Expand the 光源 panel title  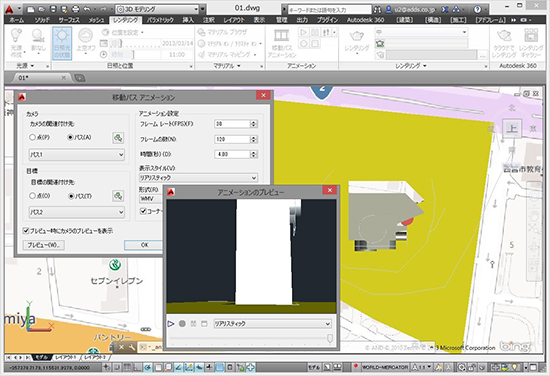pos(25,66)
